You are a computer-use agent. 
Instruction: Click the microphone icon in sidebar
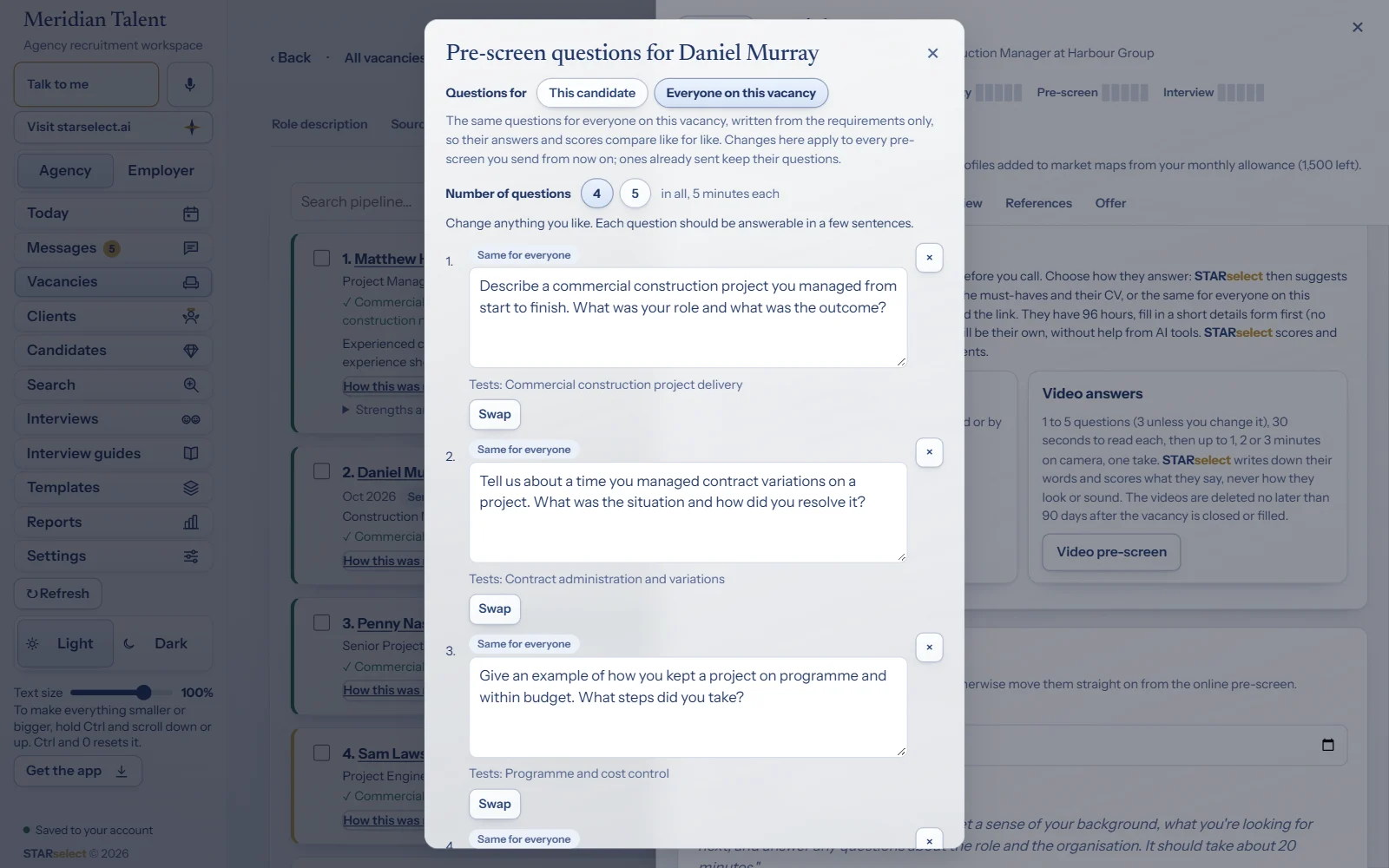point(190,84)
